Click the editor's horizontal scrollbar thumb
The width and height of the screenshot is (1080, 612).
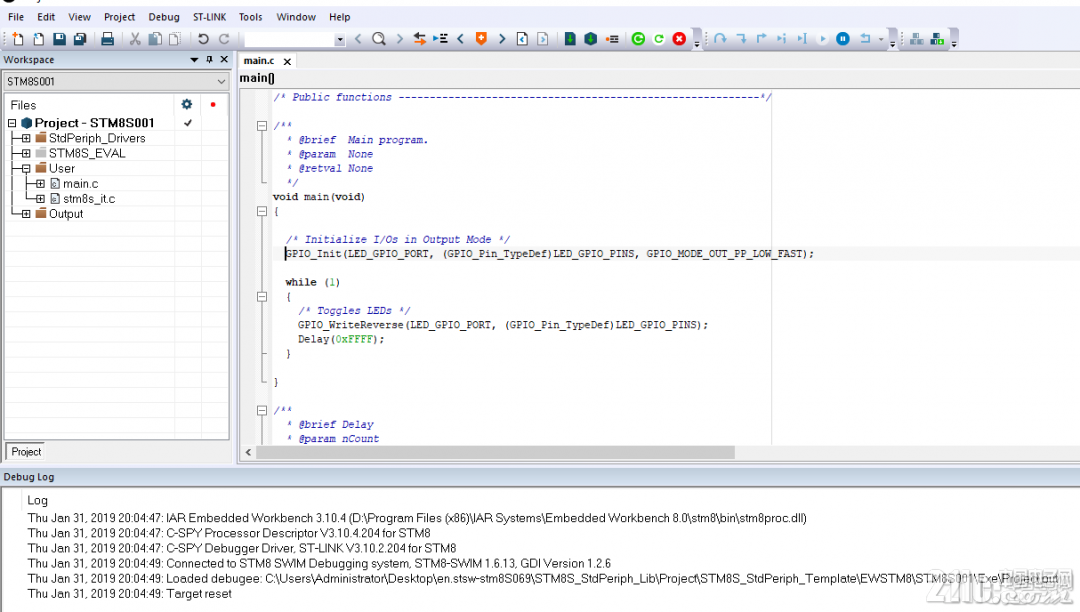495,452
